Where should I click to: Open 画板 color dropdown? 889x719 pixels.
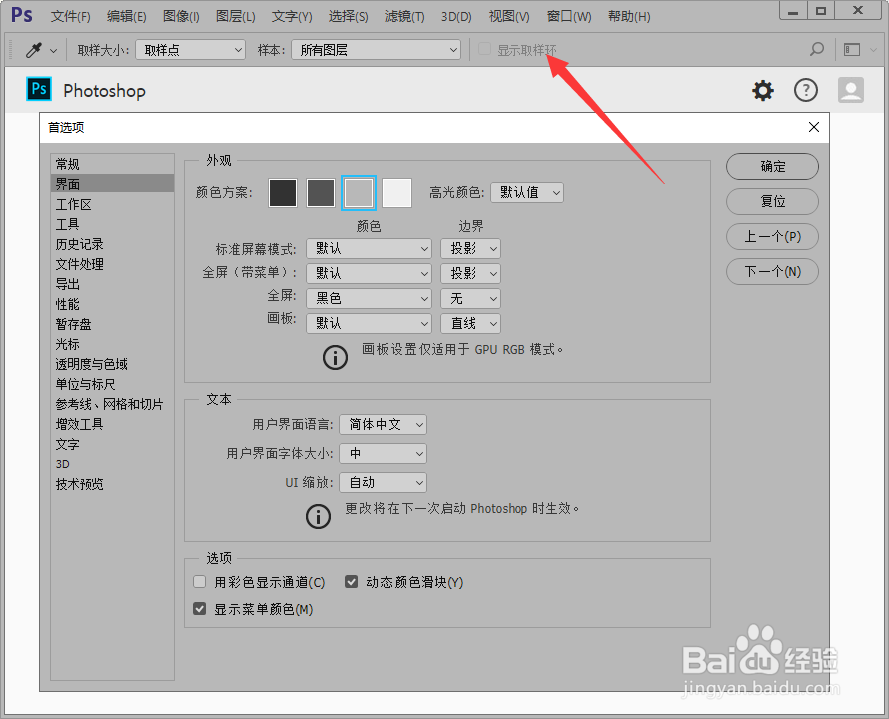(x=369, y=323)
